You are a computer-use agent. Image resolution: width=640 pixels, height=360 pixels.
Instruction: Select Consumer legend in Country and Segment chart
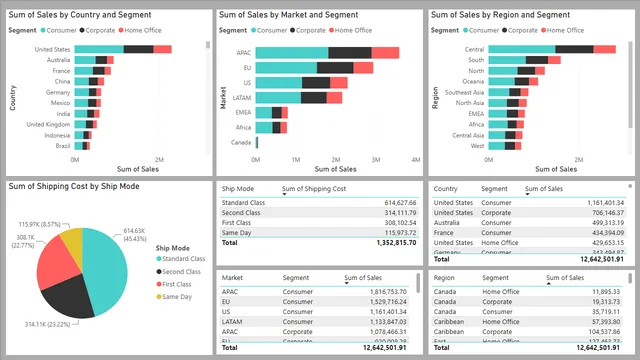coord(59,30)
